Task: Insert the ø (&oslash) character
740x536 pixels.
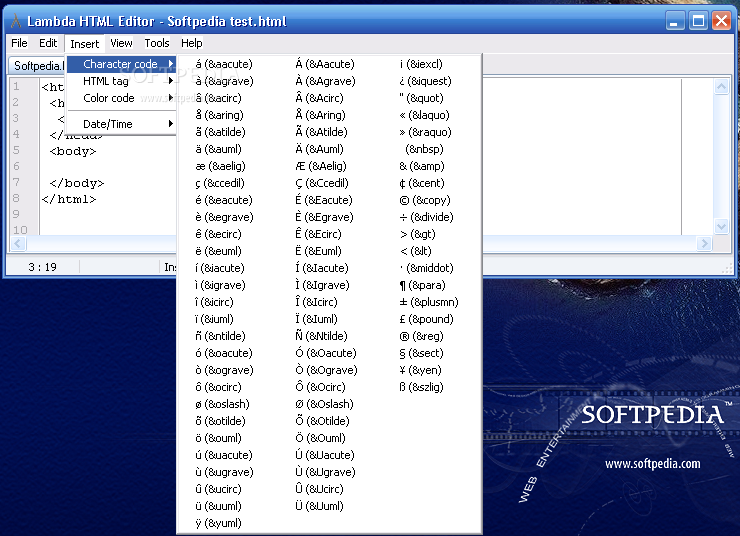Action: [x=222, y=404]
